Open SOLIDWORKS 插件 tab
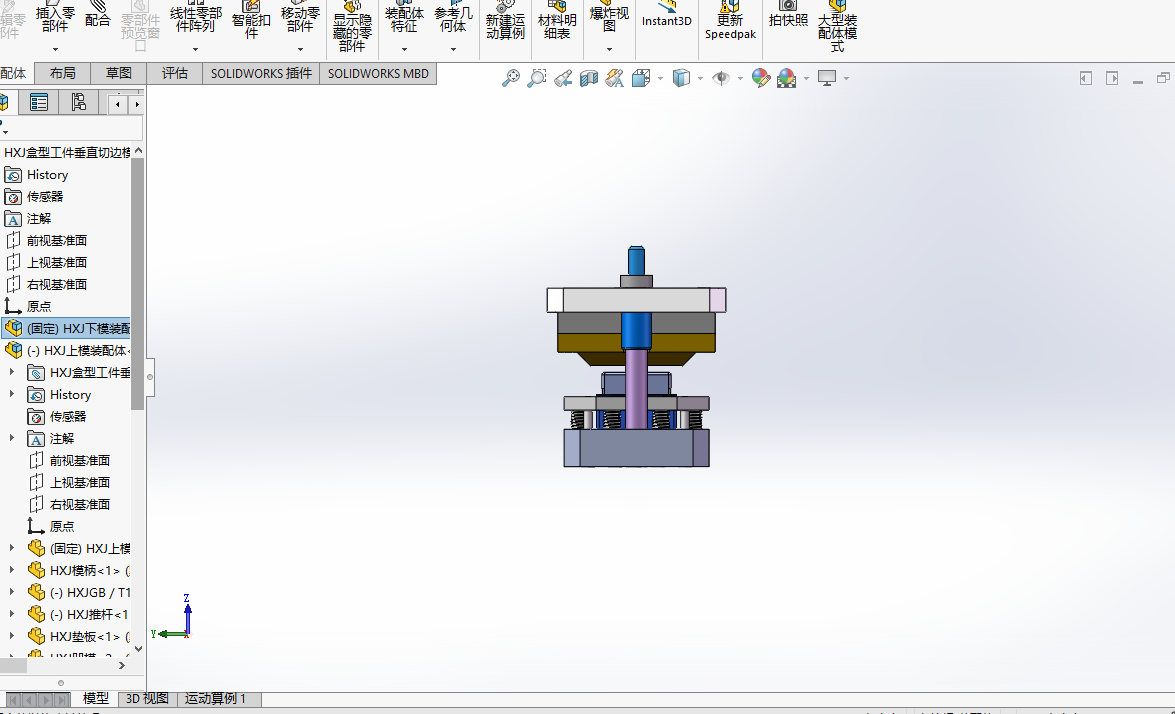The image size is (1175, 714). tap(261, 73)
